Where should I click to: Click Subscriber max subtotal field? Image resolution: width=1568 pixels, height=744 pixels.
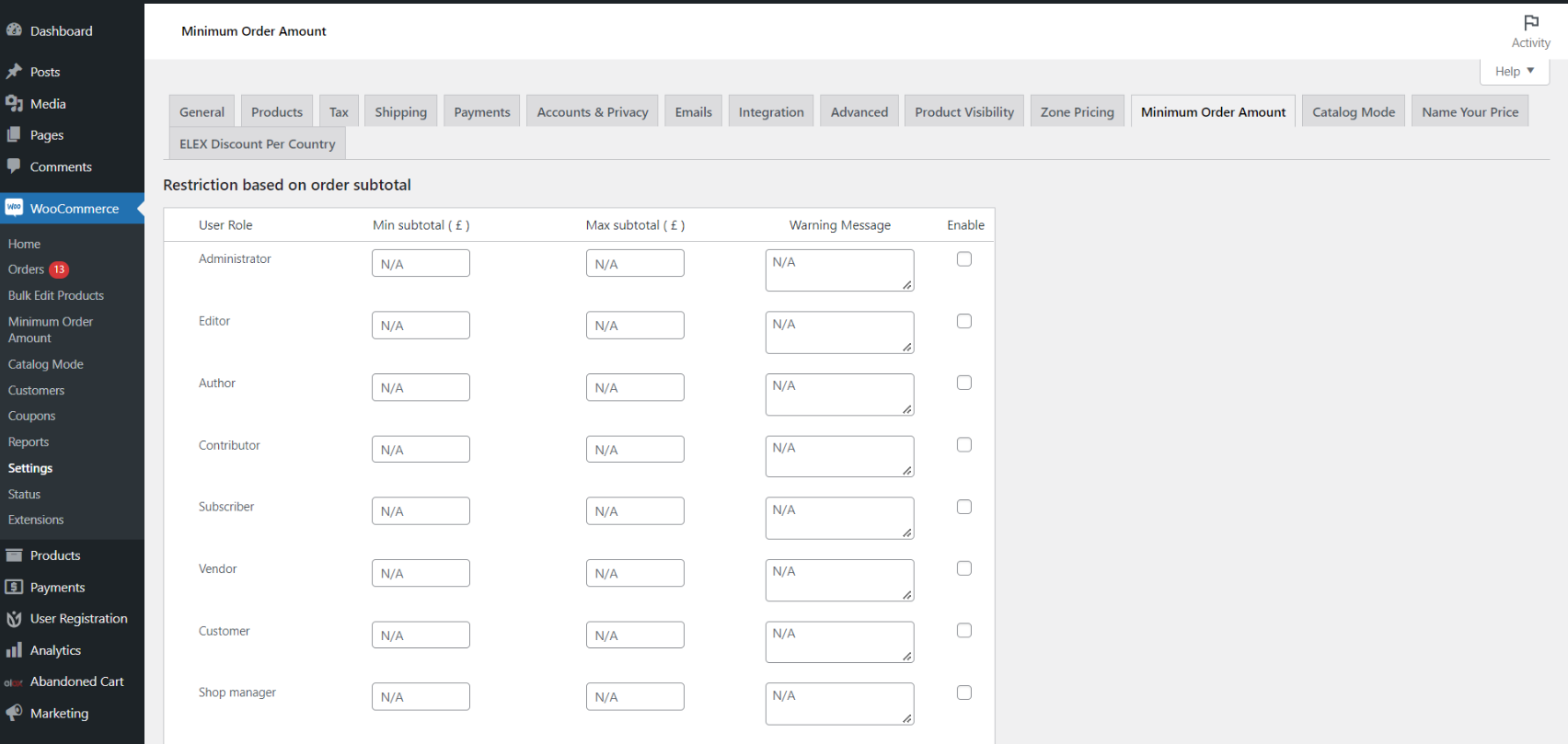pyautogui.click(x=635, y=511)
